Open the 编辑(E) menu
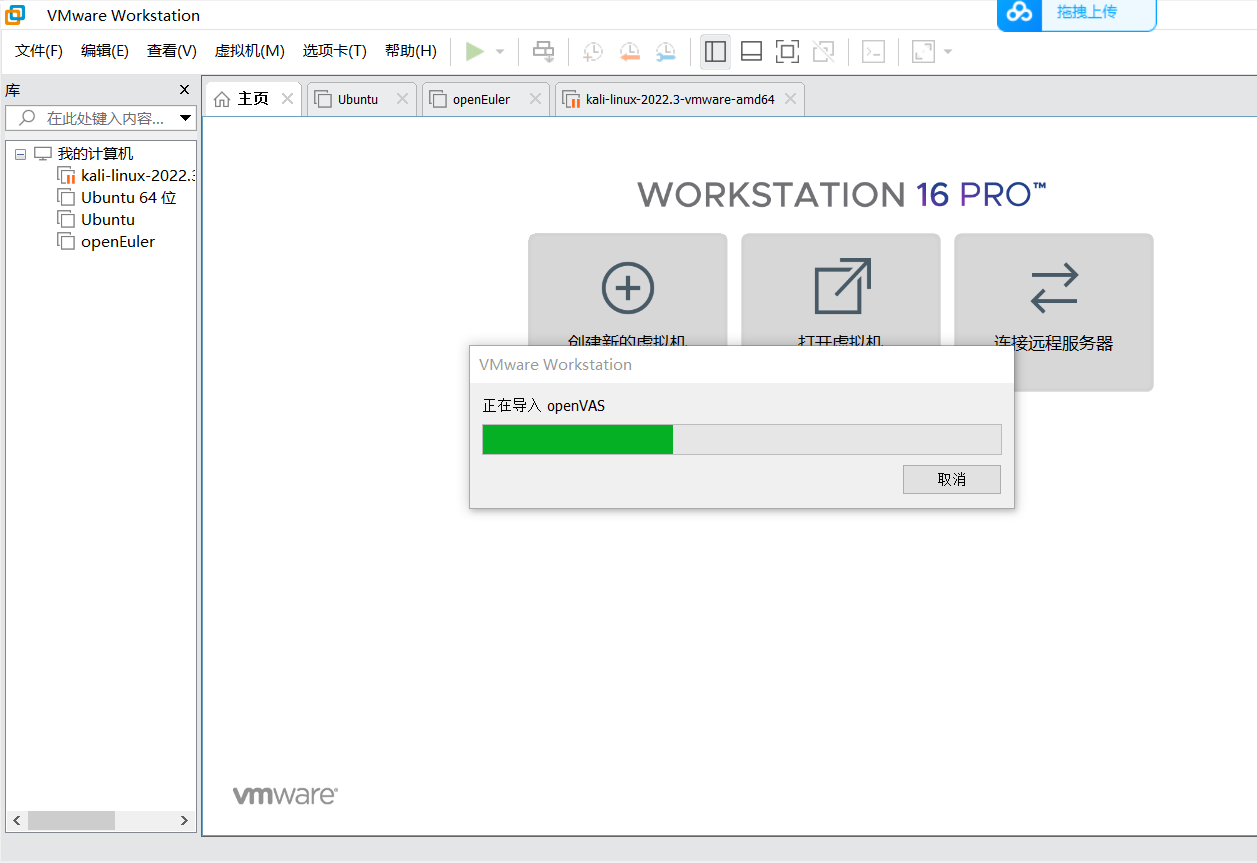 coord(105,51)
